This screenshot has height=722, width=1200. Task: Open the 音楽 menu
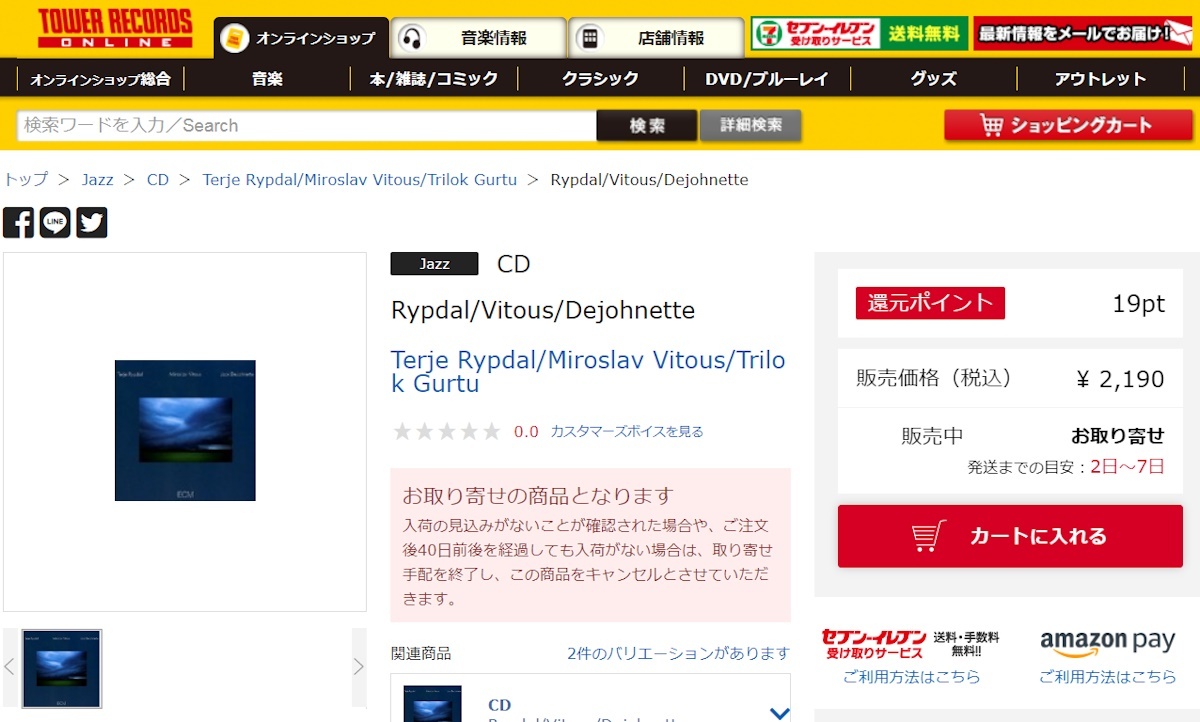coord(267,79)
